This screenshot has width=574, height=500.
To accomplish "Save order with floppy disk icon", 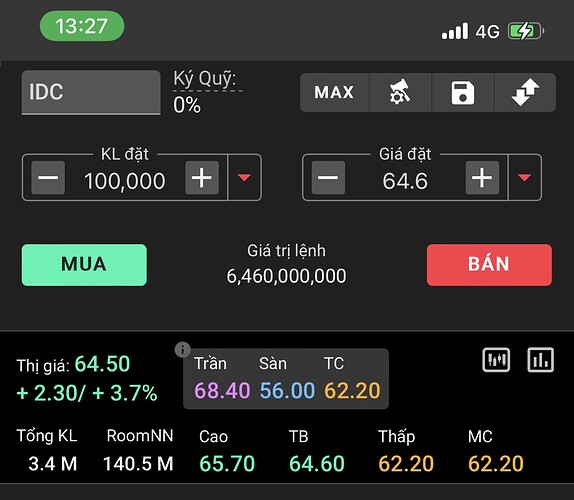I will tap(463, 93).
